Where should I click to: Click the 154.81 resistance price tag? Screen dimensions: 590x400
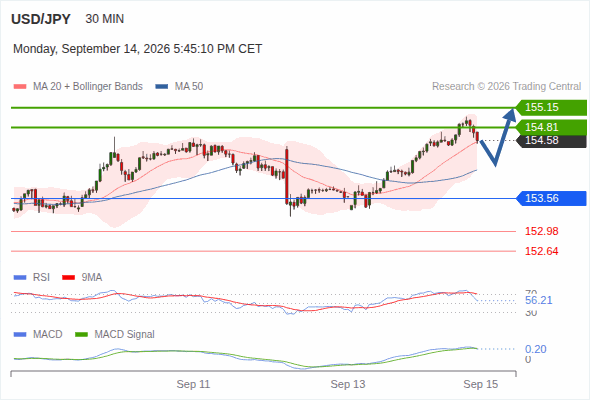click(551, 127)
